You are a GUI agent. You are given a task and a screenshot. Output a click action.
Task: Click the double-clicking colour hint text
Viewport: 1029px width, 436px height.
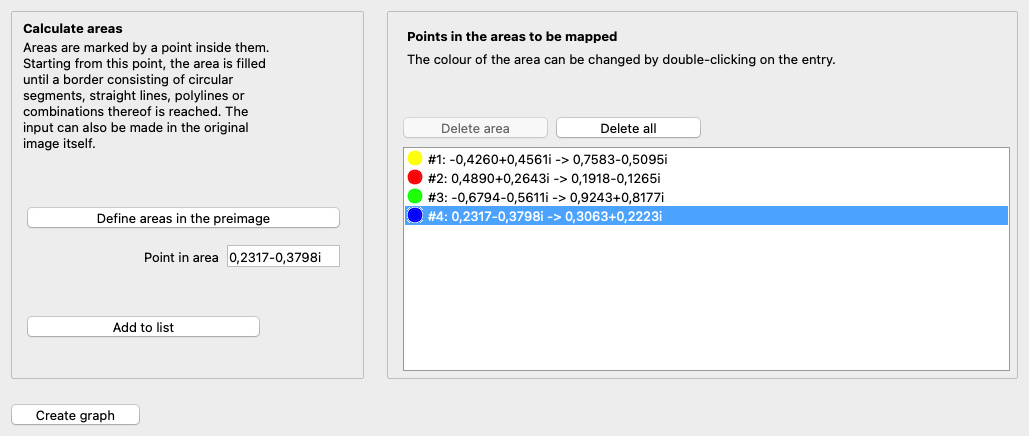pos(620,59)
